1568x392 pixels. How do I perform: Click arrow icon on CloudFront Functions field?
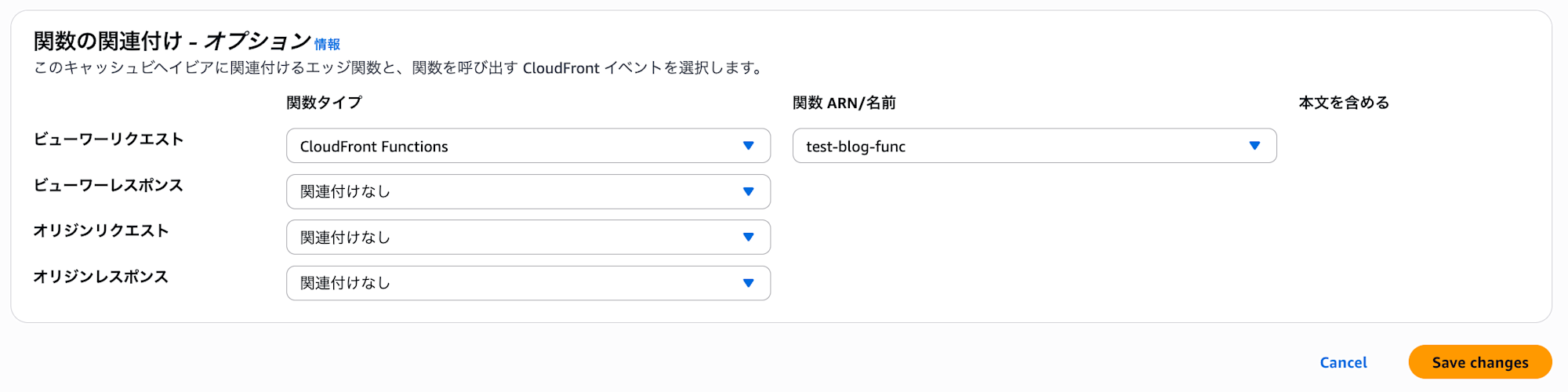click(x=748, y=146)
